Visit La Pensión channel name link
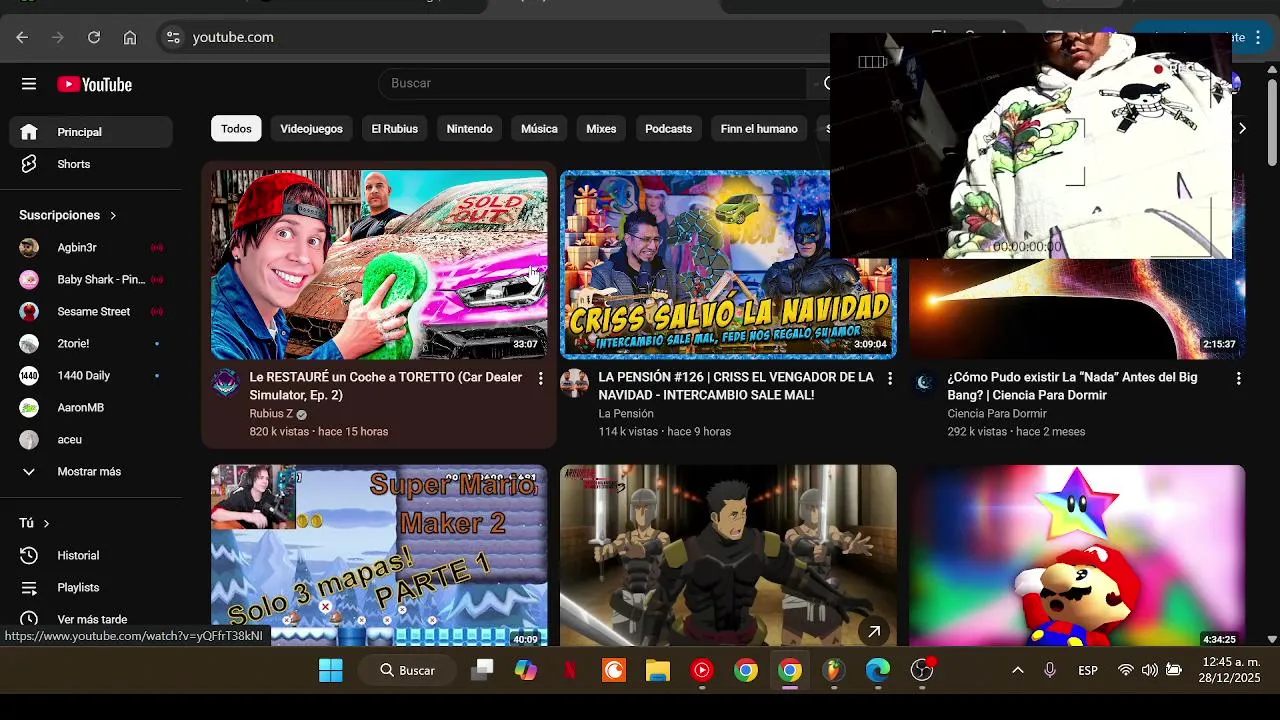Image resolution: width=1280 pixels, height=720 pixels. (x=626, y=414)
